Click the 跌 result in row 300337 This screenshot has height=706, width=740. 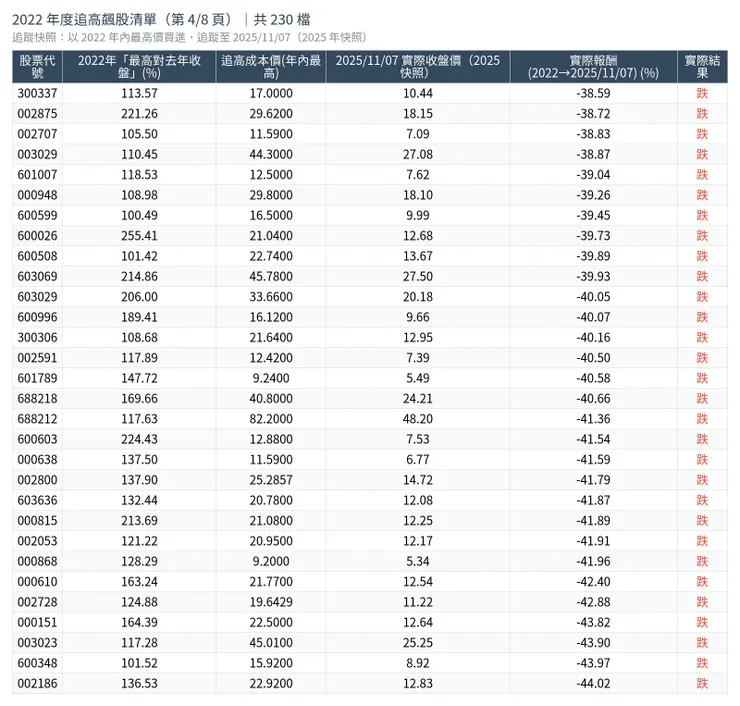coord(702,93)
